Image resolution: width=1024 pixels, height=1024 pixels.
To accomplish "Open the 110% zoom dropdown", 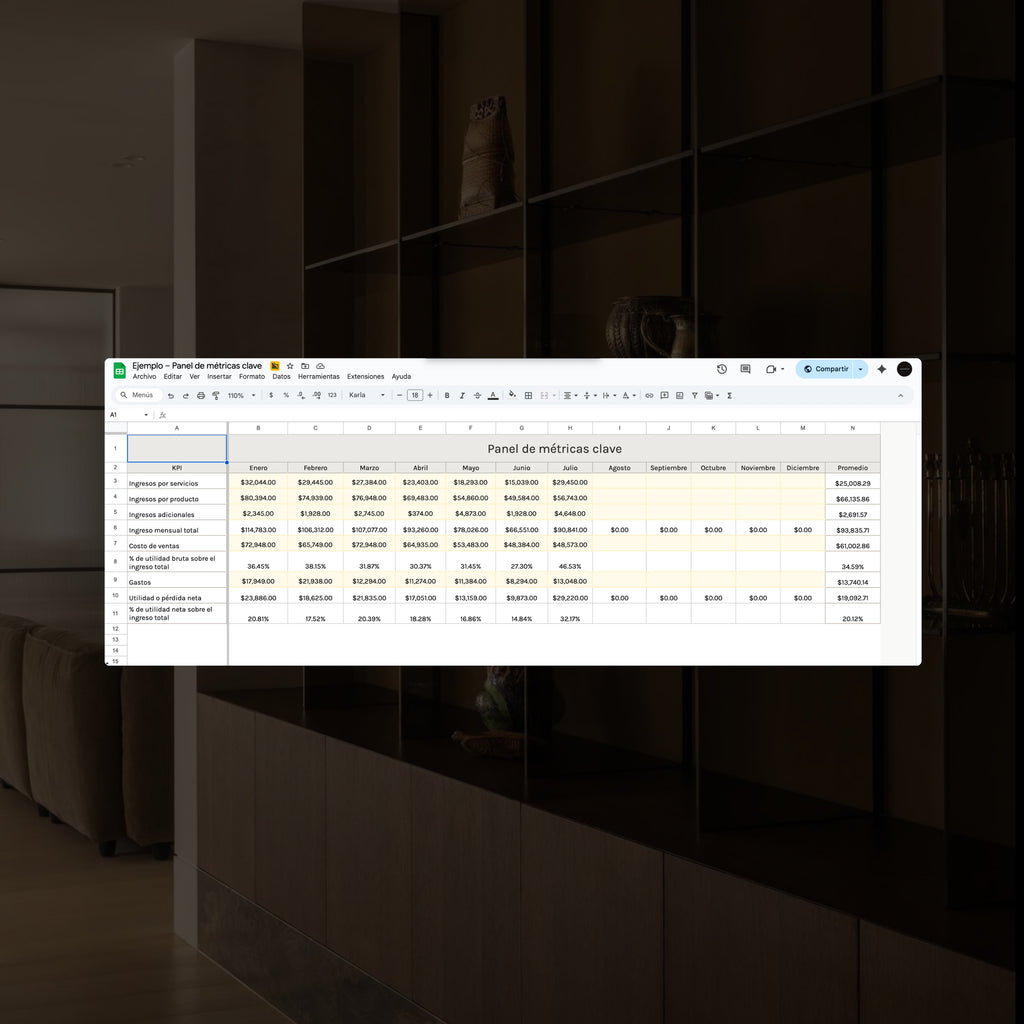I will click(x=241, y=395).
